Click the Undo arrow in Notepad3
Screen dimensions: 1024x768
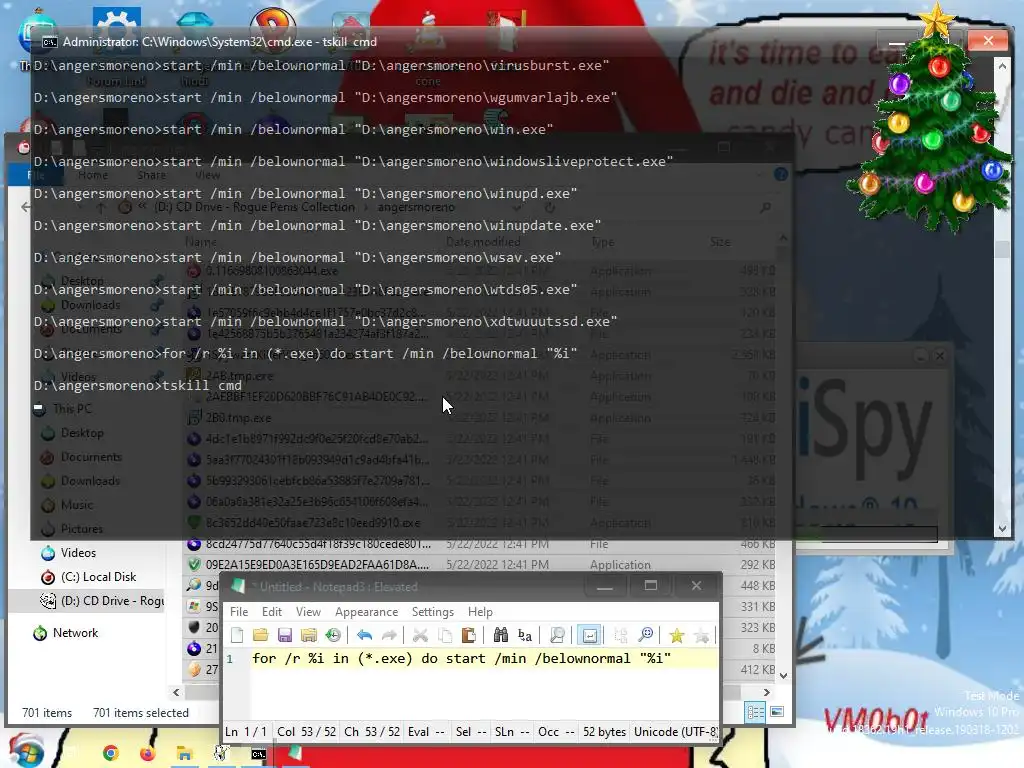364,635
